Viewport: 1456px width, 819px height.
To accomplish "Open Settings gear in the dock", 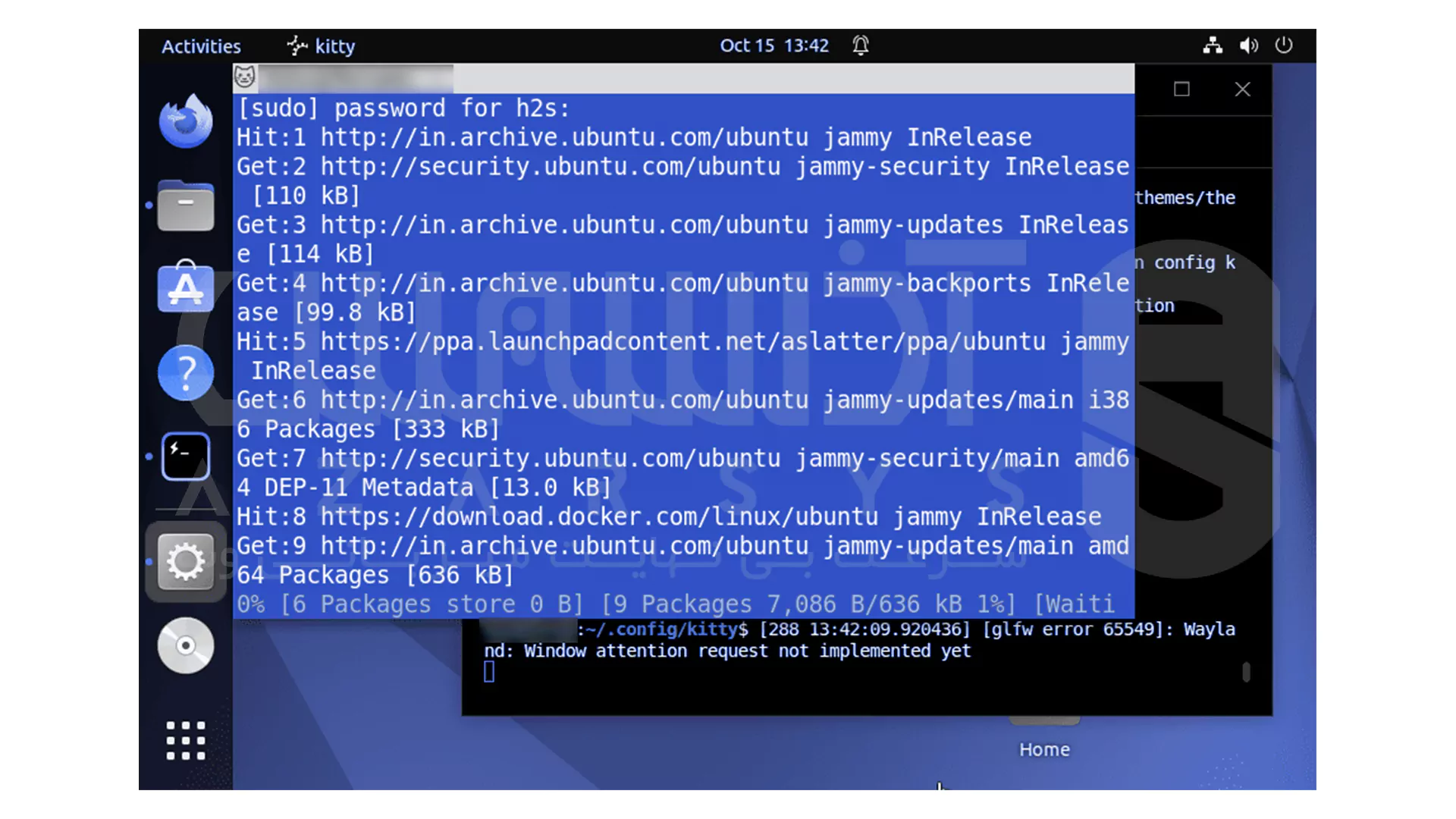I will point(186,562).
